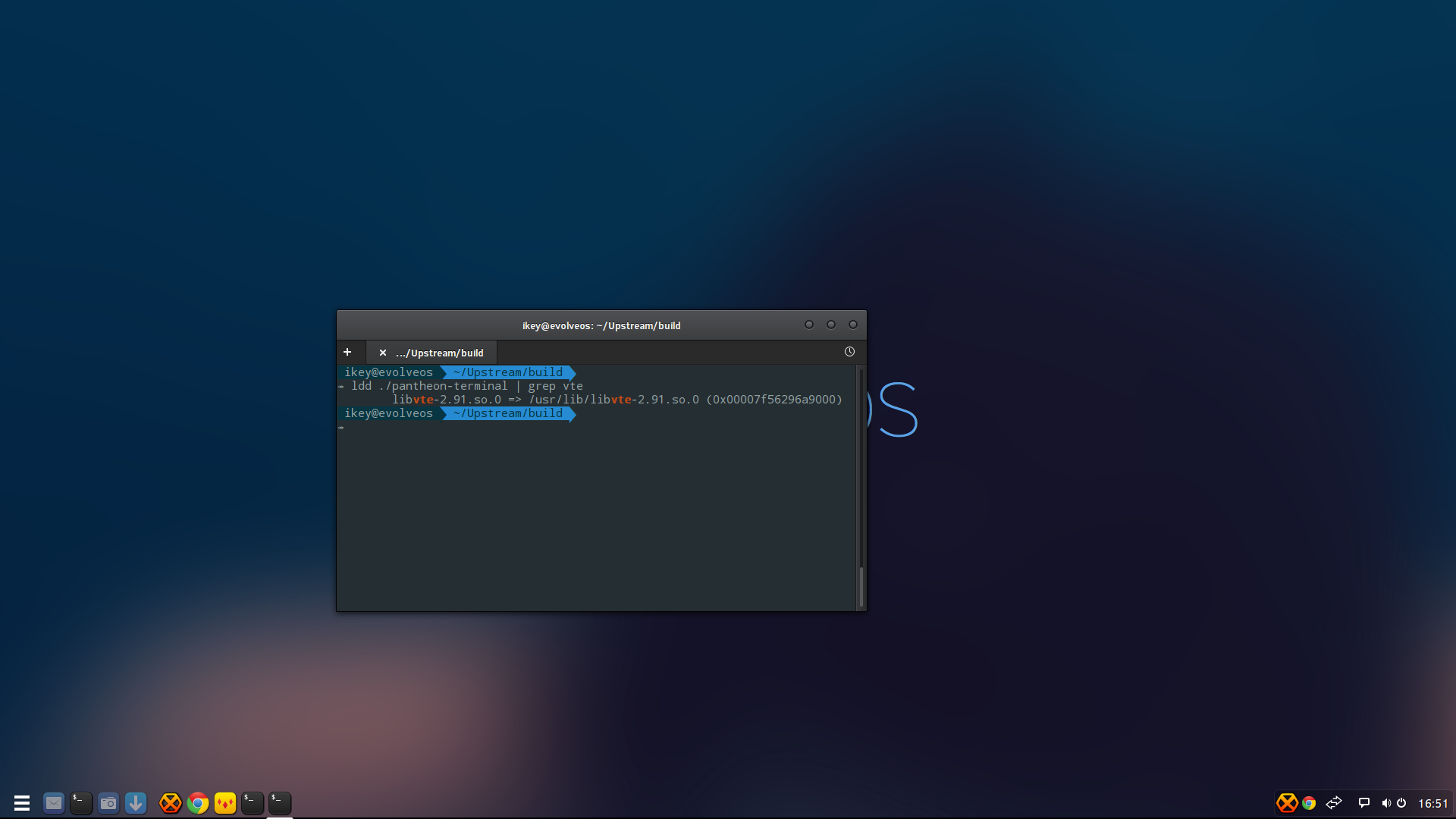
Task: Select the .../Upstream/build tab label
Action: tap(440, 353)
